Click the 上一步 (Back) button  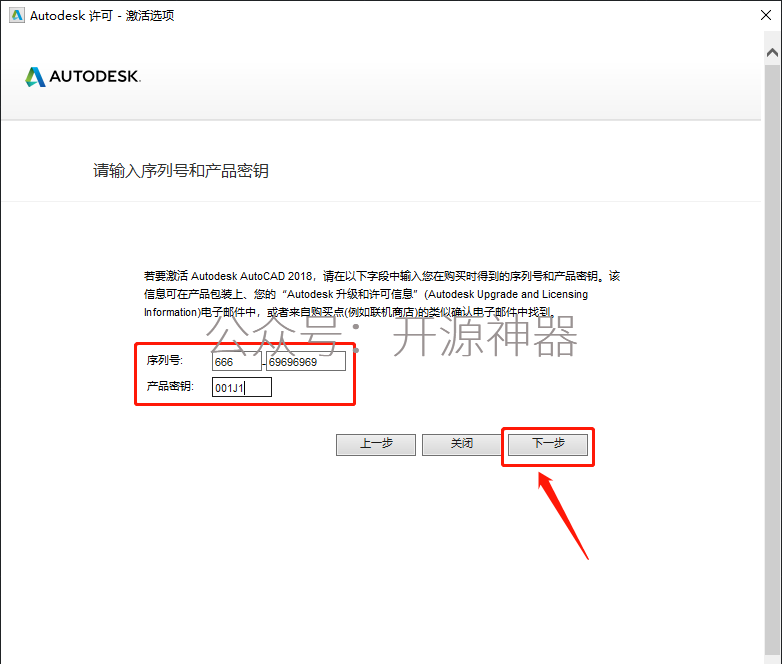pos(376,444)
